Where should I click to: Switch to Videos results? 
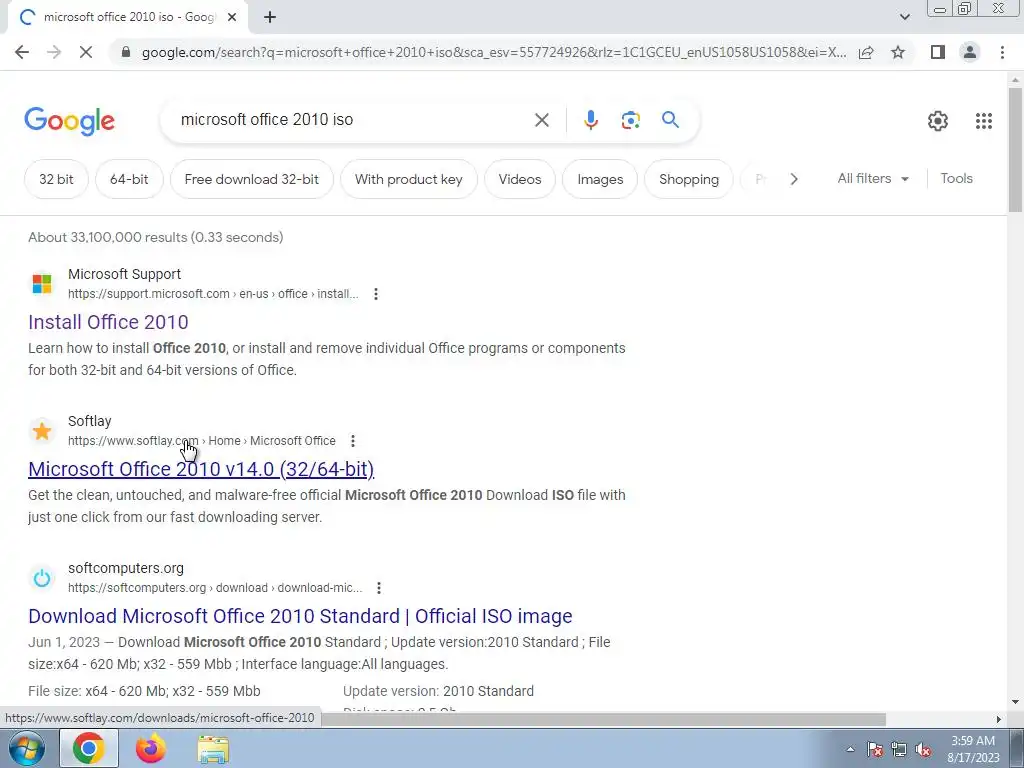point(520,179)
